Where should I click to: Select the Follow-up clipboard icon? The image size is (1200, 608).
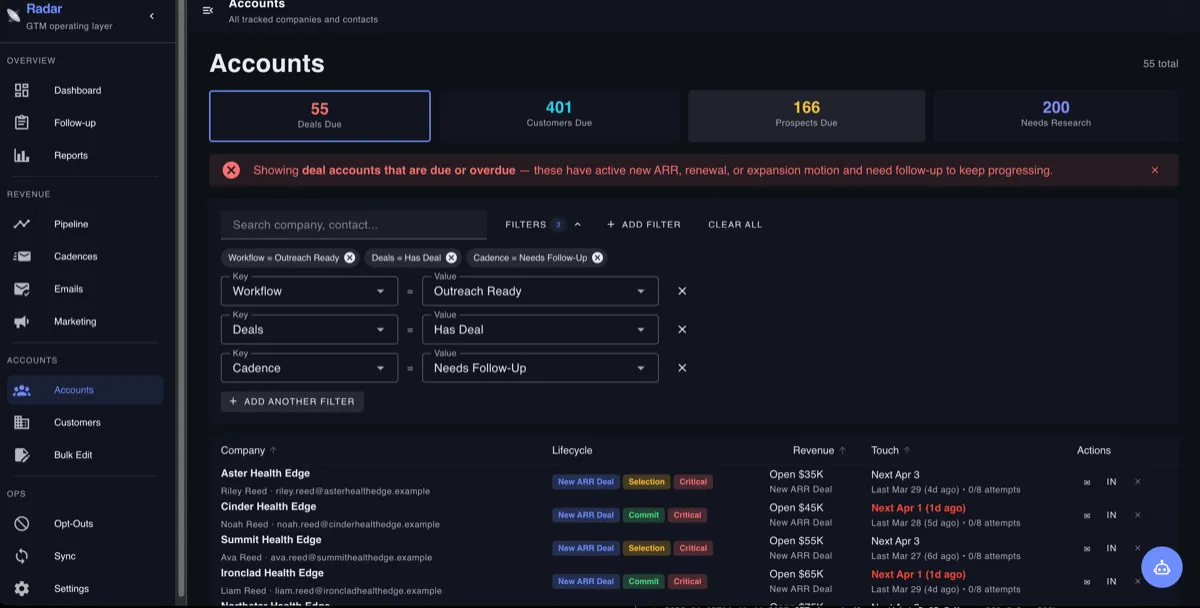[22, 122]
